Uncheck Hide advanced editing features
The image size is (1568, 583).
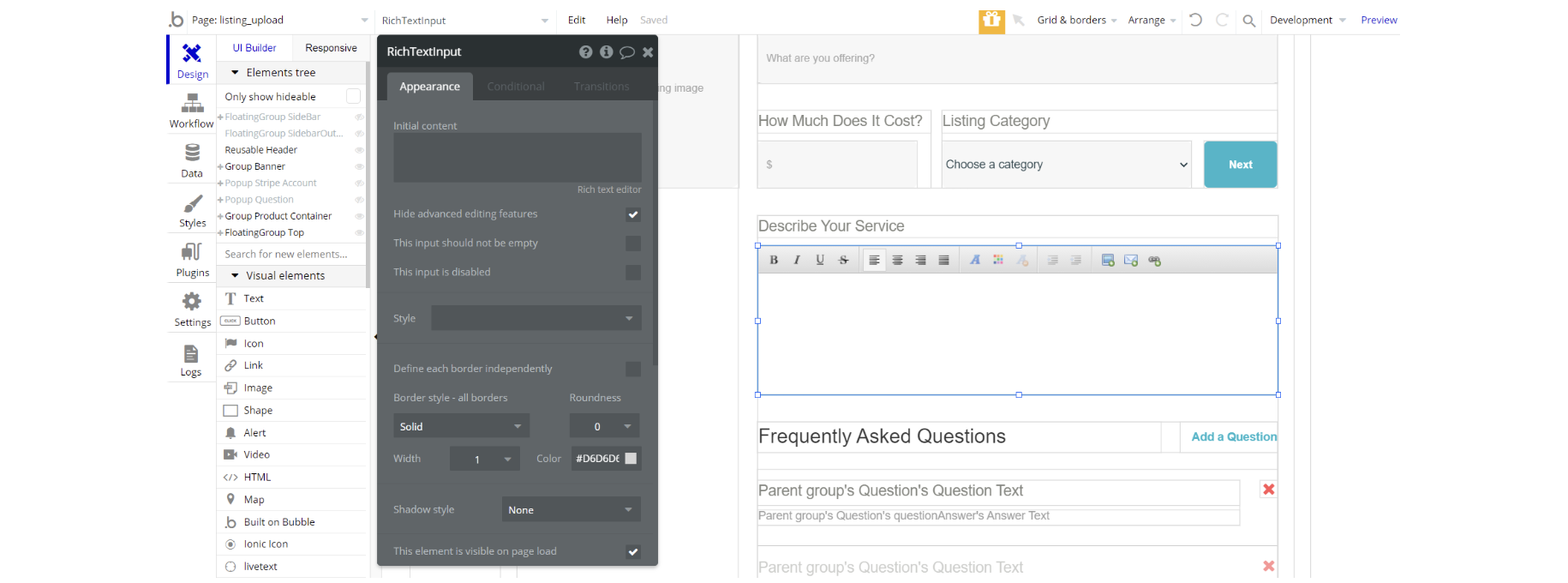click(633, 214)
